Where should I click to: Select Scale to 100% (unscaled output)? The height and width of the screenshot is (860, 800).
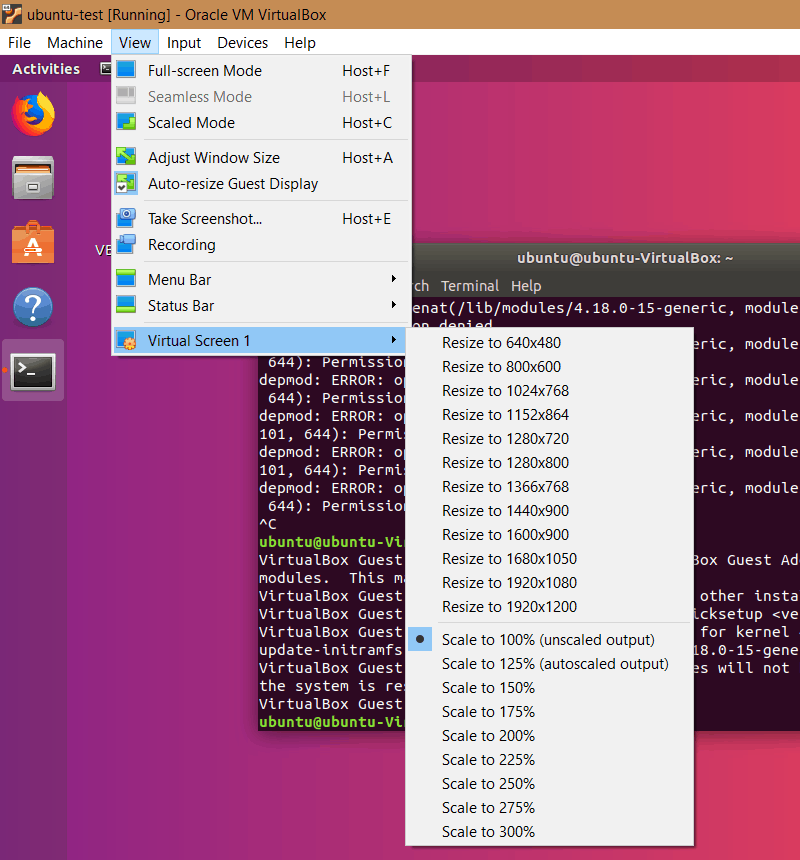(547, 639)
